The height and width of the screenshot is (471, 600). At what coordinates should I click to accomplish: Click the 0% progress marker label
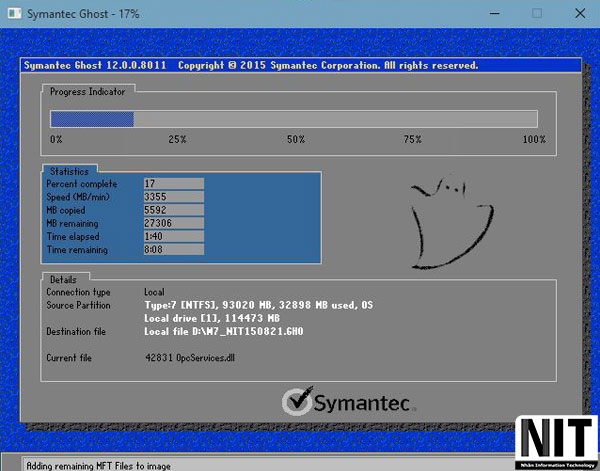pyautogui.click(x=56, y=140)
